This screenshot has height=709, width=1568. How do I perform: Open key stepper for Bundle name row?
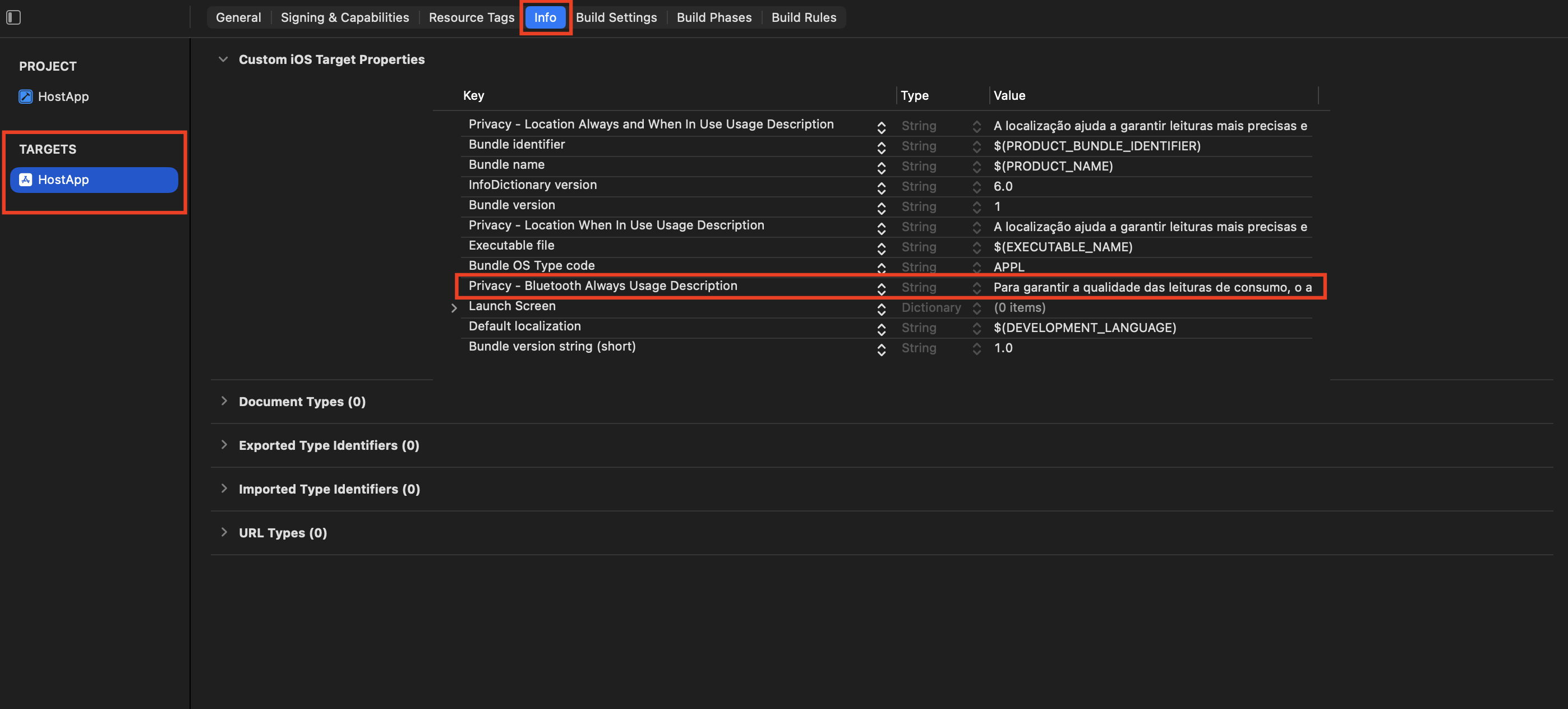click(881, 167)
